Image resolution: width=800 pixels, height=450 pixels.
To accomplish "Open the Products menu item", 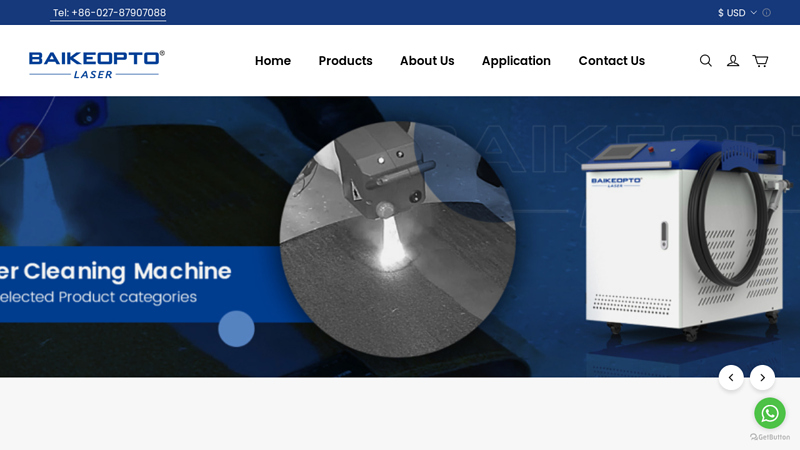I will tap(345, 61).
